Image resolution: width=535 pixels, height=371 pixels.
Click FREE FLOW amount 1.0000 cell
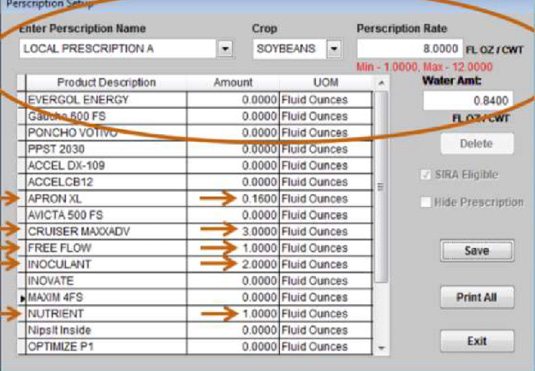pos(233,248)
